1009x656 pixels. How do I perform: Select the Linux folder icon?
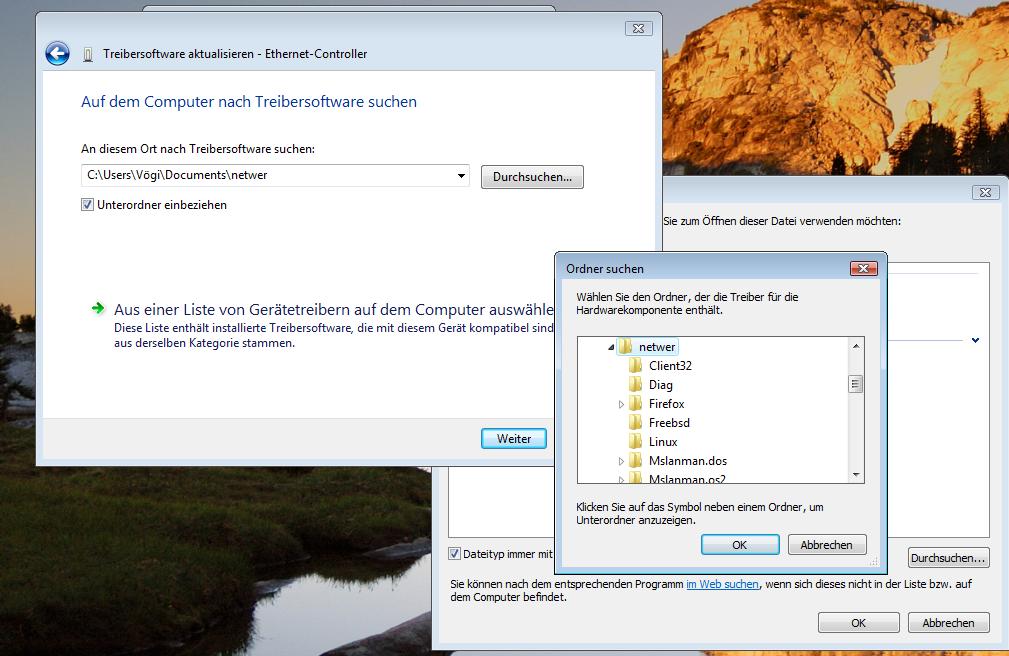pyautogui.click(x=635, y=442)
